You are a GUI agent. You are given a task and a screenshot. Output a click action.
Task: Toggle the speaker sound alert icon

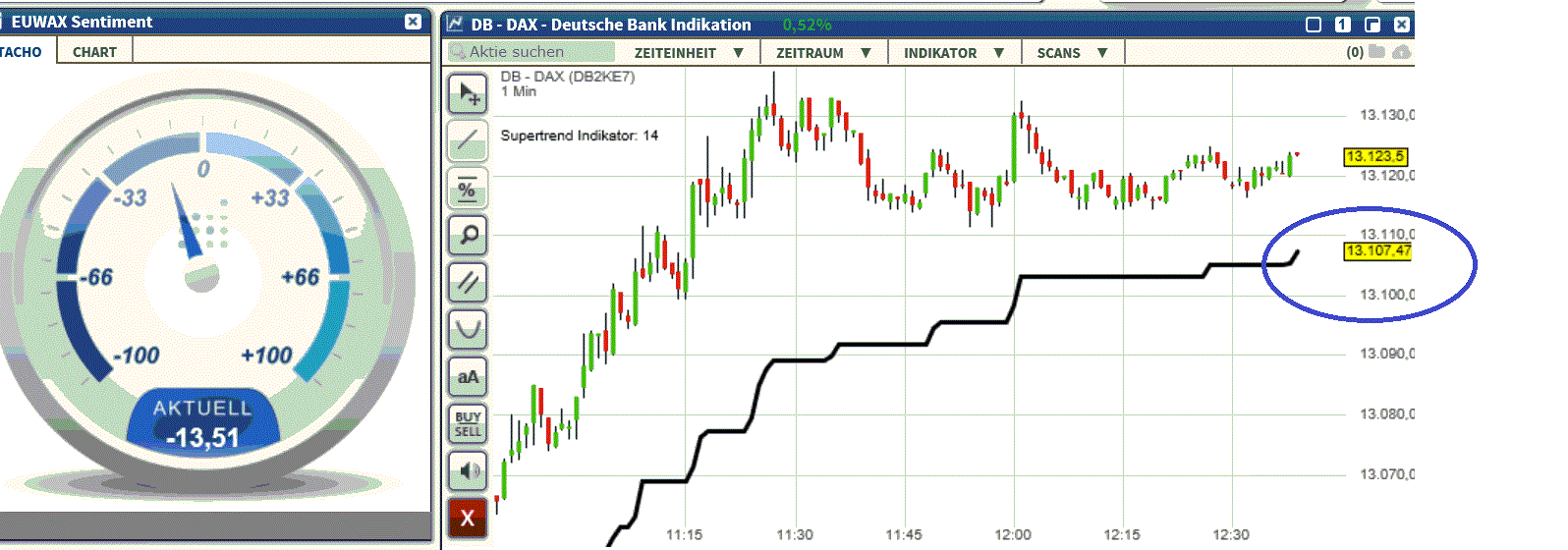coord(468,470)
